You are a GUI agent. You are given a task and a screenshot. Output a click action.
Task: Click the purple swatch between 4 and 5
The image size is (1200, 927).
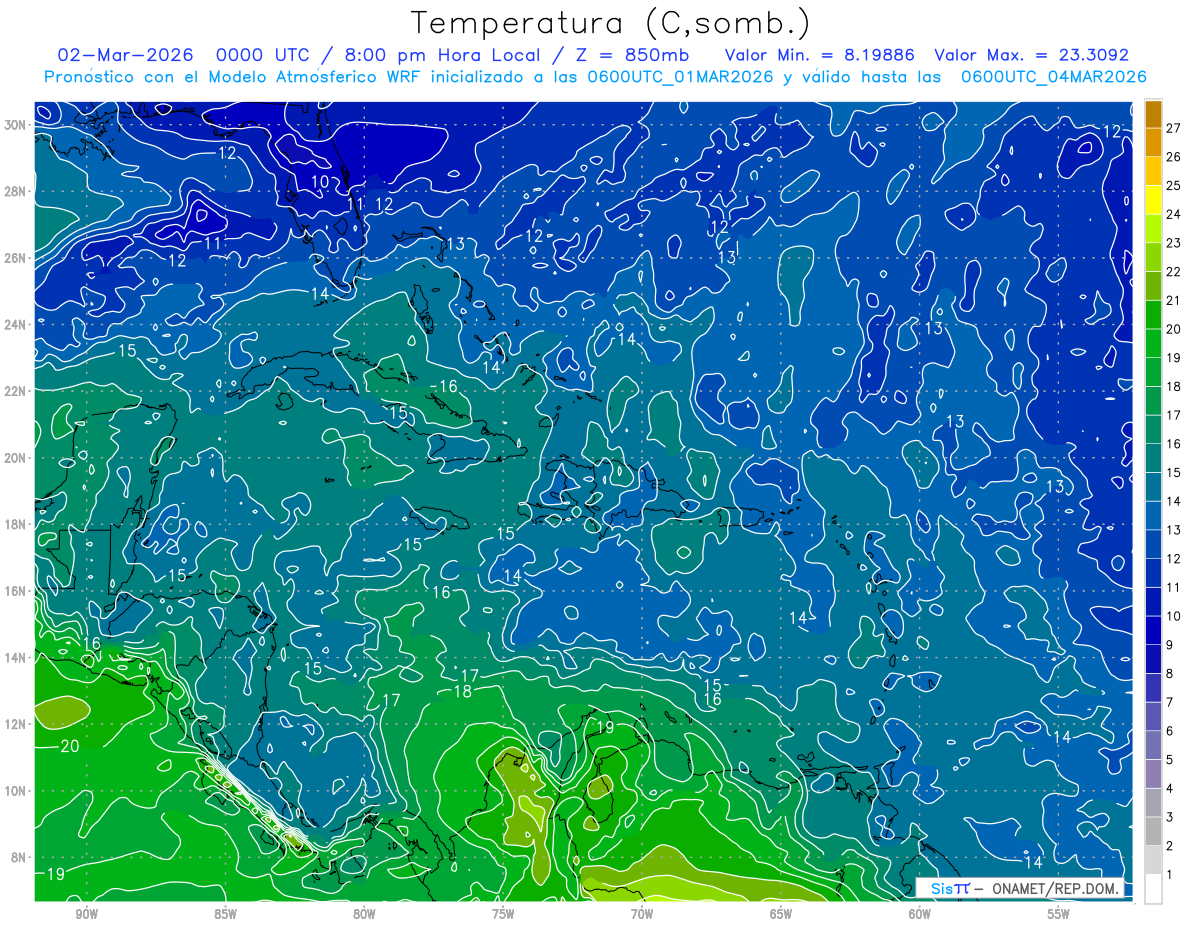tap(1153, 774)
